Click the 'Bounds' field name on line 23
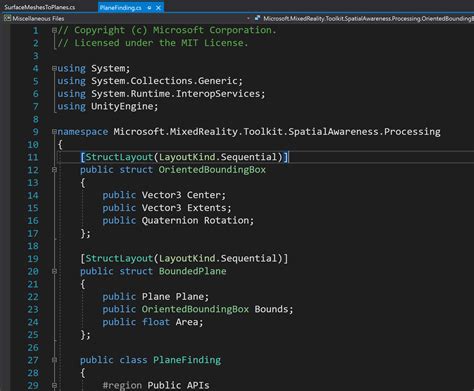474x391 pixels. [271, 309]
